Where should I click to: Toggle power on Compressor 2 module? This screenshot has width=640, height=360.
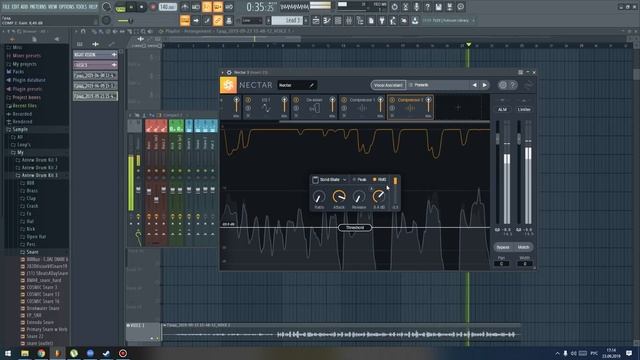click(x=392, y=100)
